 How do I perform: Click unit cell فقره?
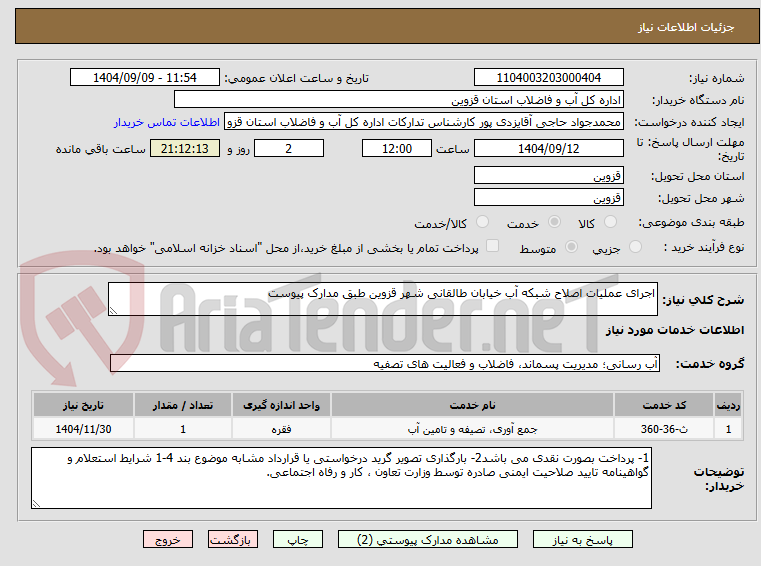281,429
